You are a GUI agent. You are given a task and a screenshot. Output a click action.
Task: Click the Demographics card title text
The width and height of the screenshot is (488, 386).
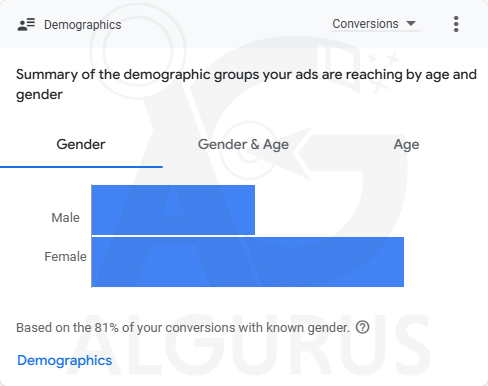[x=83, y=25]
